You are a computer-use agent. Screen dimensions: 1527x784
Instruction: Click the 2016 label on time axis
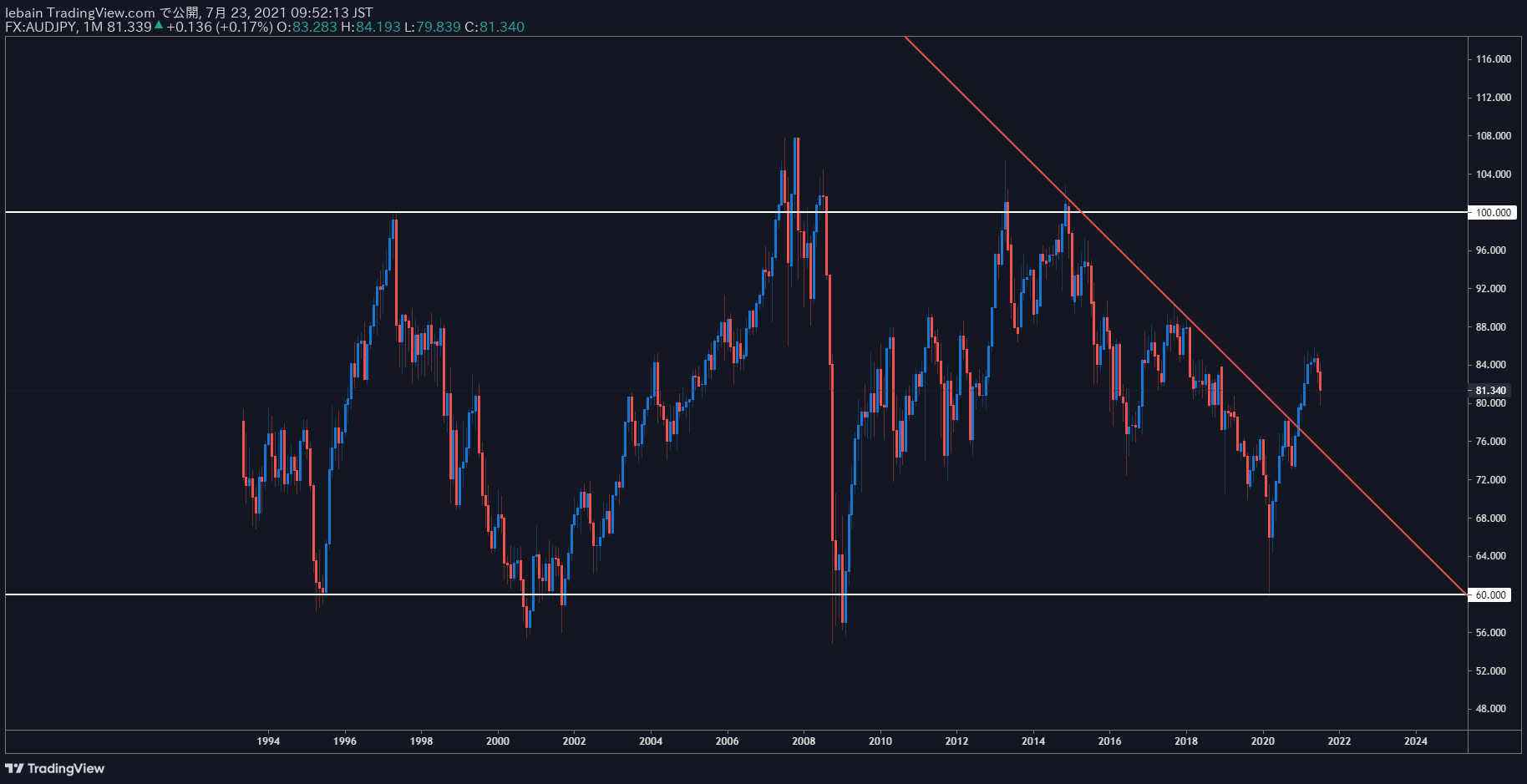click(1109, 741)
